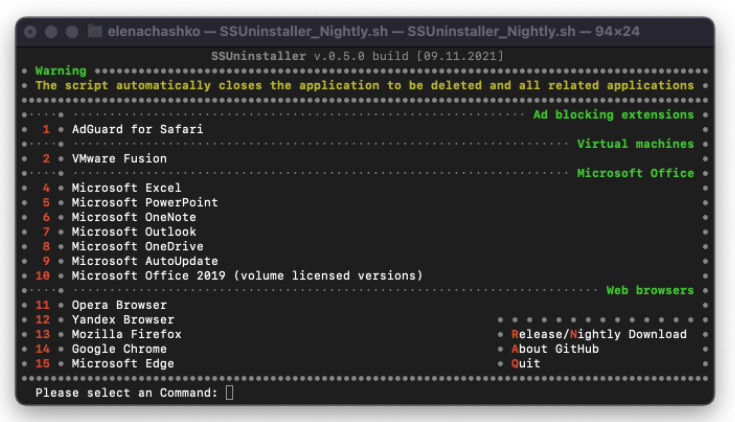This screenshot has height=422, width=735.
Task: Click the yellow script warning message
Action: [x=364, y=85]
